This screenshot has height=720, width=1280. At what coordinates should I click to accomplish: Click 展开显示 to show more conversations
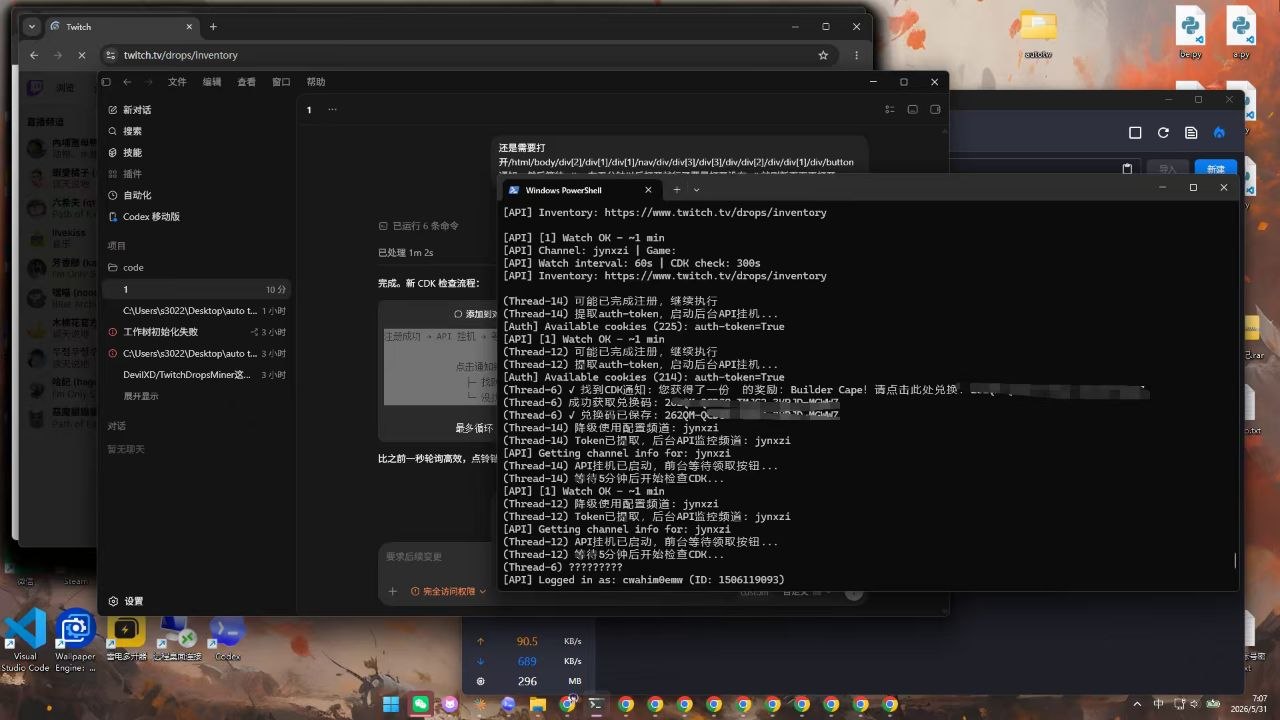(x=139, y=396)
